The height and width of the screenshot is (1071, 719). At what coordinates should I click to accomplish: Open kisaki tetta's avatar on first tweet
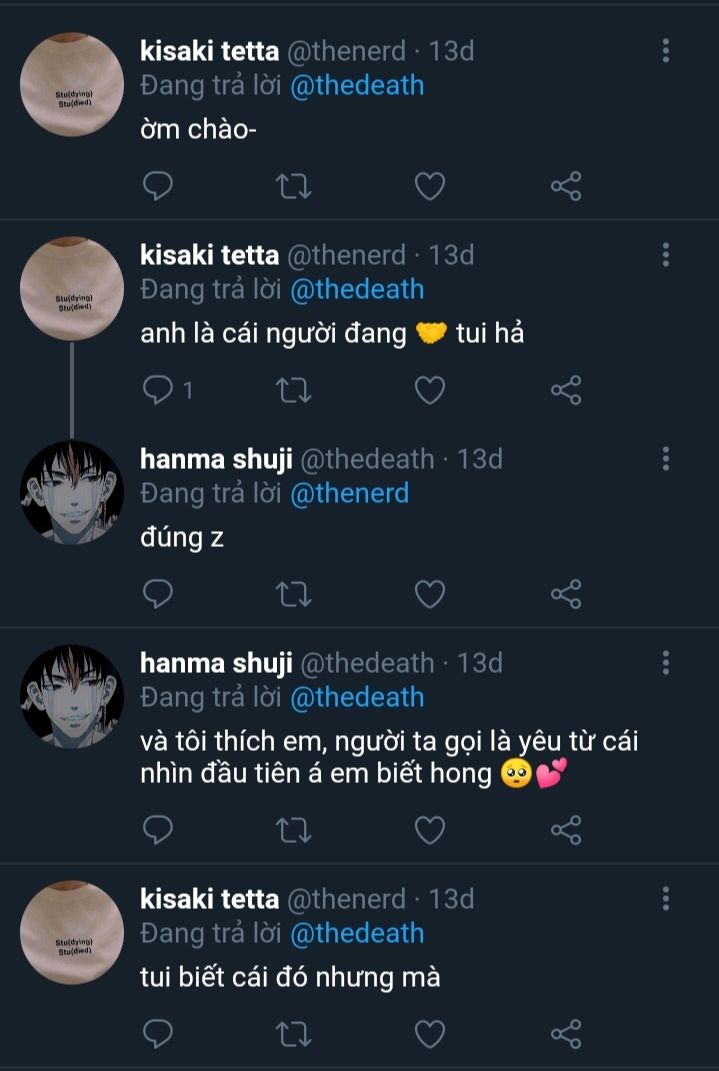[72, 85]
